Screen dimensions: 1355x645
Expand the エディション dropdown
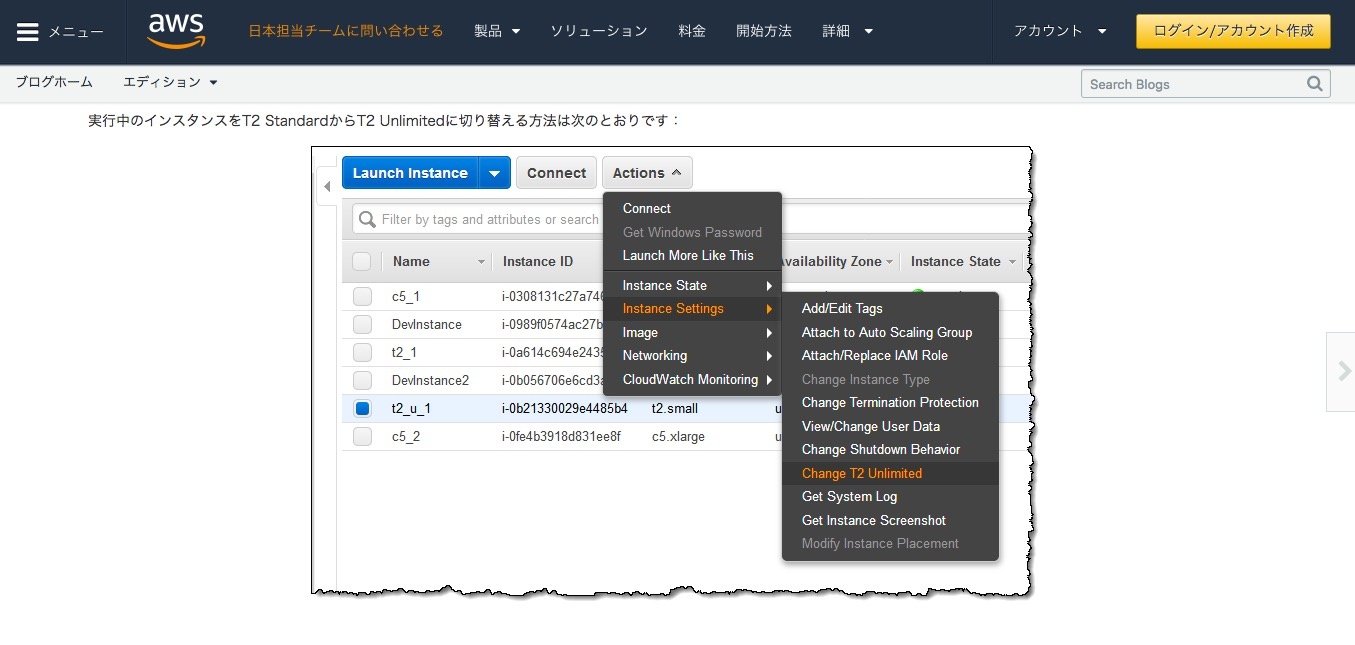coord(170,82)
